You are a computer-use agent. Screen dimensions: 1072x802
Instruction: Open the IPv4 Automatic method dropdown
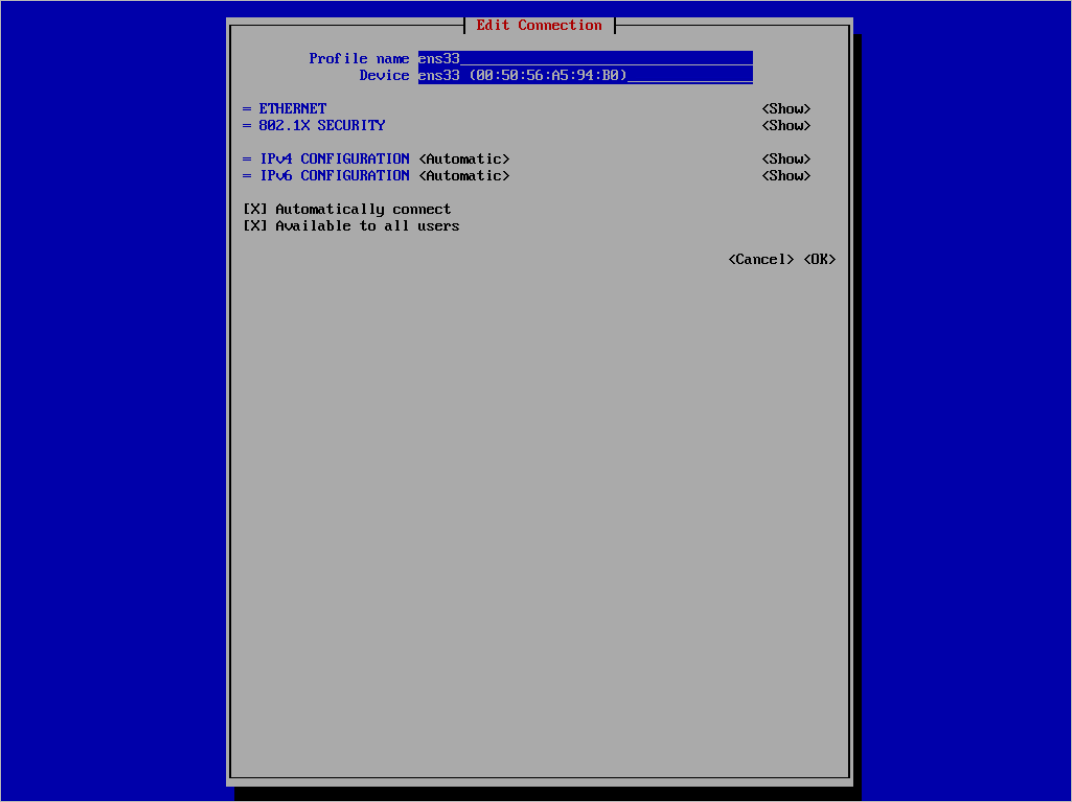[464, 159]
